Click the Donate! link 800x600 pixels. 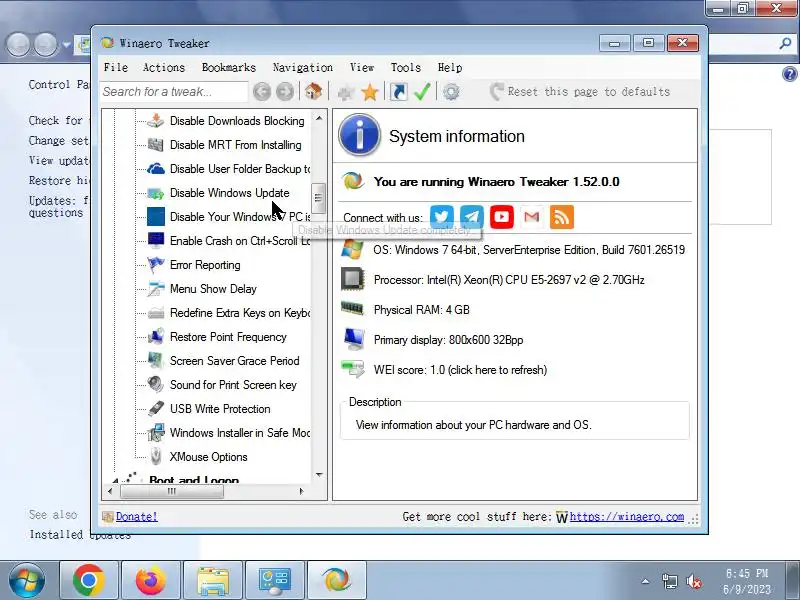point(136,516)
